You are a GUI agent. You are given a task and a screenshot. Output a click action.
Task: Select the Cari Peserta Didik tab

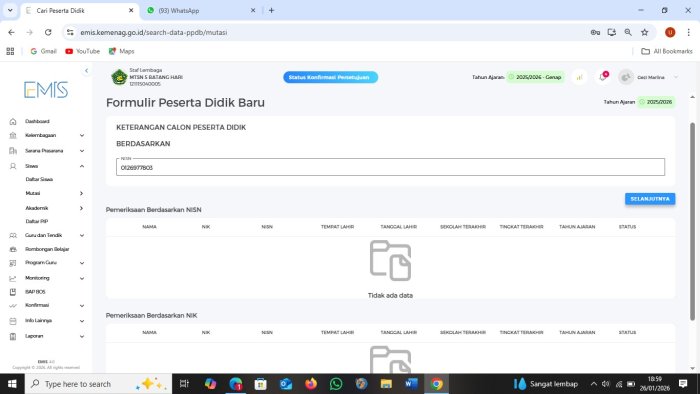80,10
